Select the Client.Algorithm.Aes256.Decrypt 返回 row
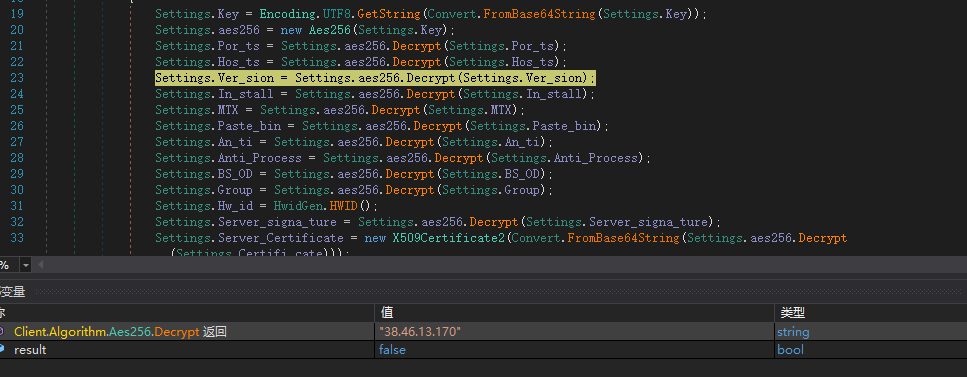This screenshot has height=377, width=967. [484, 332]
